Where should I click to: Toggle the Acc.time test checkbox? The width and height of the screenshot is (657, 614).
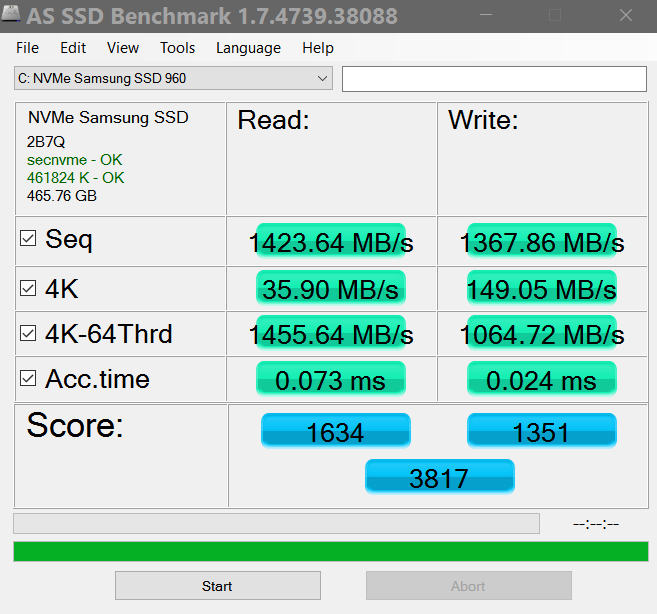(x=29, y=379)
